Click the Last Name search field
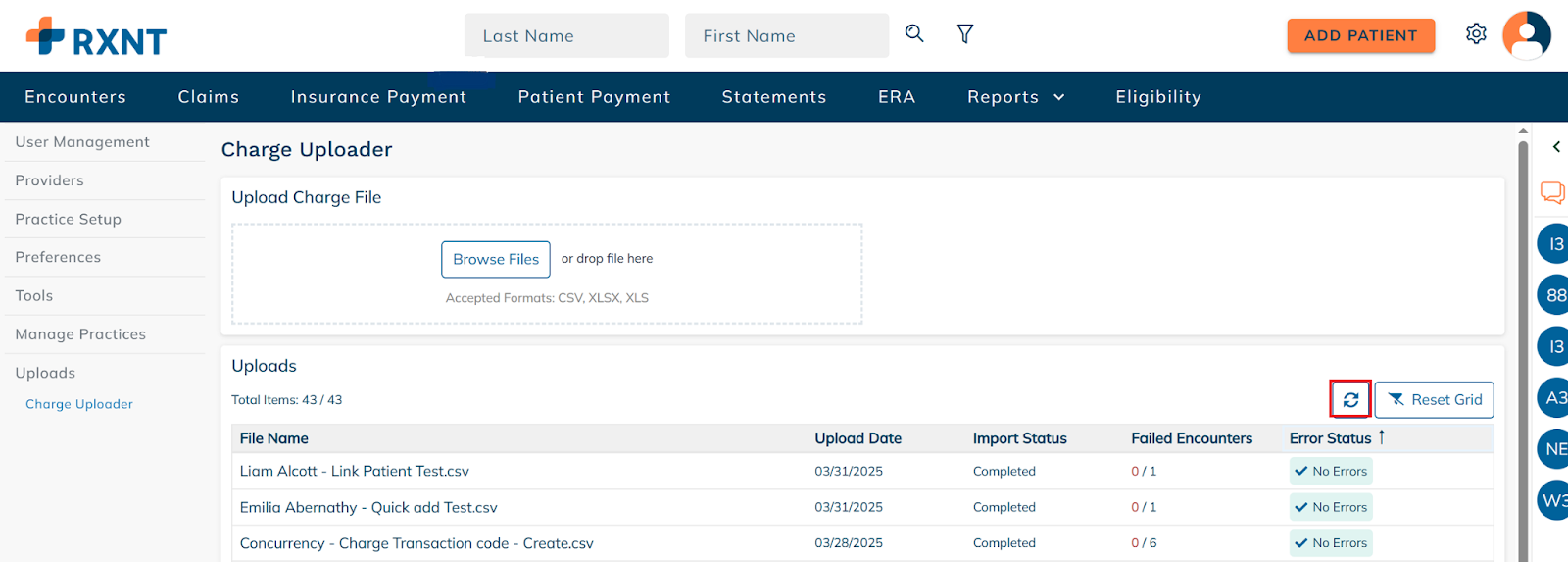1568x562 pixels. click(566, 35)
